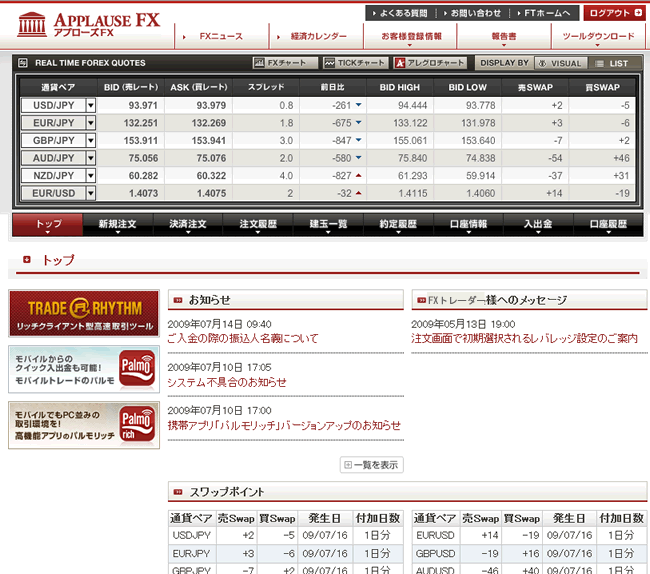Expand the ツールダウンロード menu
The width and height of the screenshot is (650, 574).
click(598, 36)
